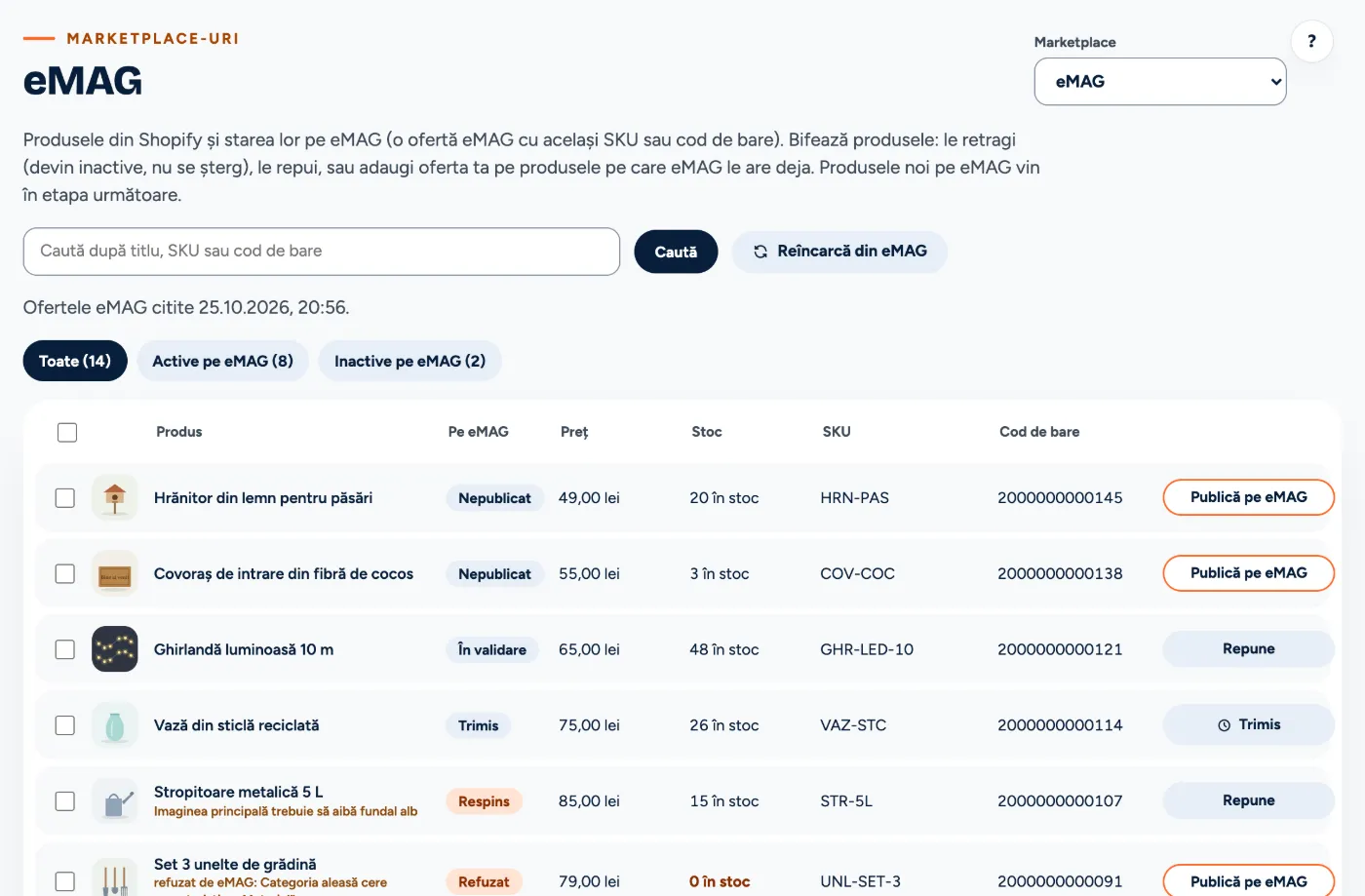Image resolution: width=1365 pixels, height=896 pixels.
Task: Open the help question mark icon
Action: 1311,41
